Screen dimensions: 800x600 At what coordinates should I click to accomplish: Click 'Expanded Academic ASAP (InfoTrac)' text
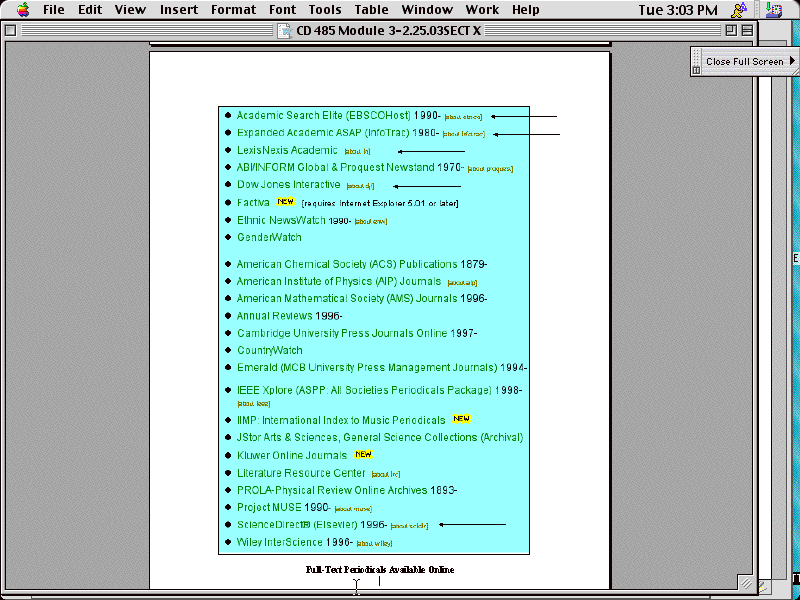tap(323, 133)
